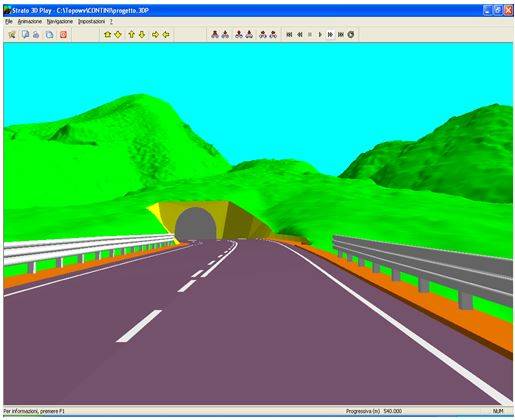This screenshot has height=420, width=515.
Task: Click the yellow right arrow navigation icon
Action: tap(155, 34)
